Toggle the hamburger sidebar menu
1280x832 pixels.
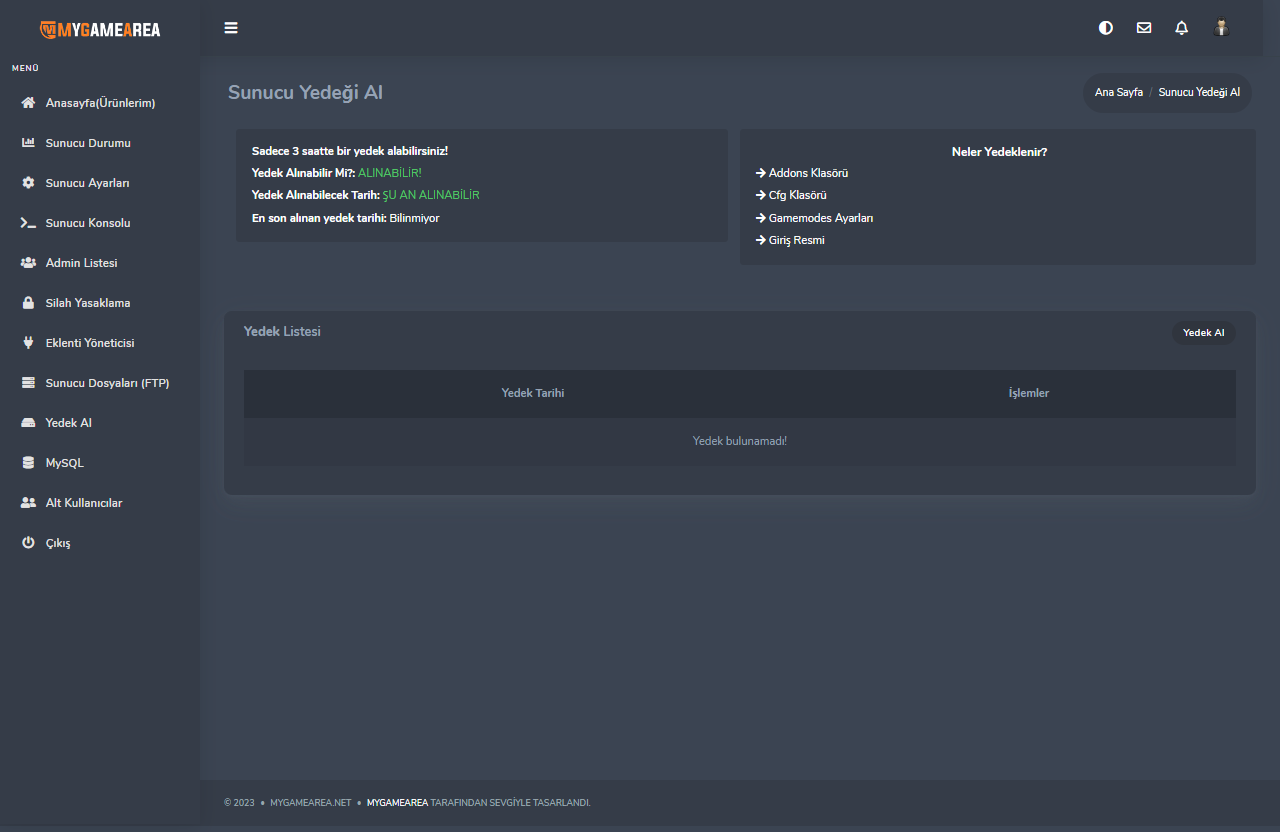pyautogui.click(x=231, y=28)
